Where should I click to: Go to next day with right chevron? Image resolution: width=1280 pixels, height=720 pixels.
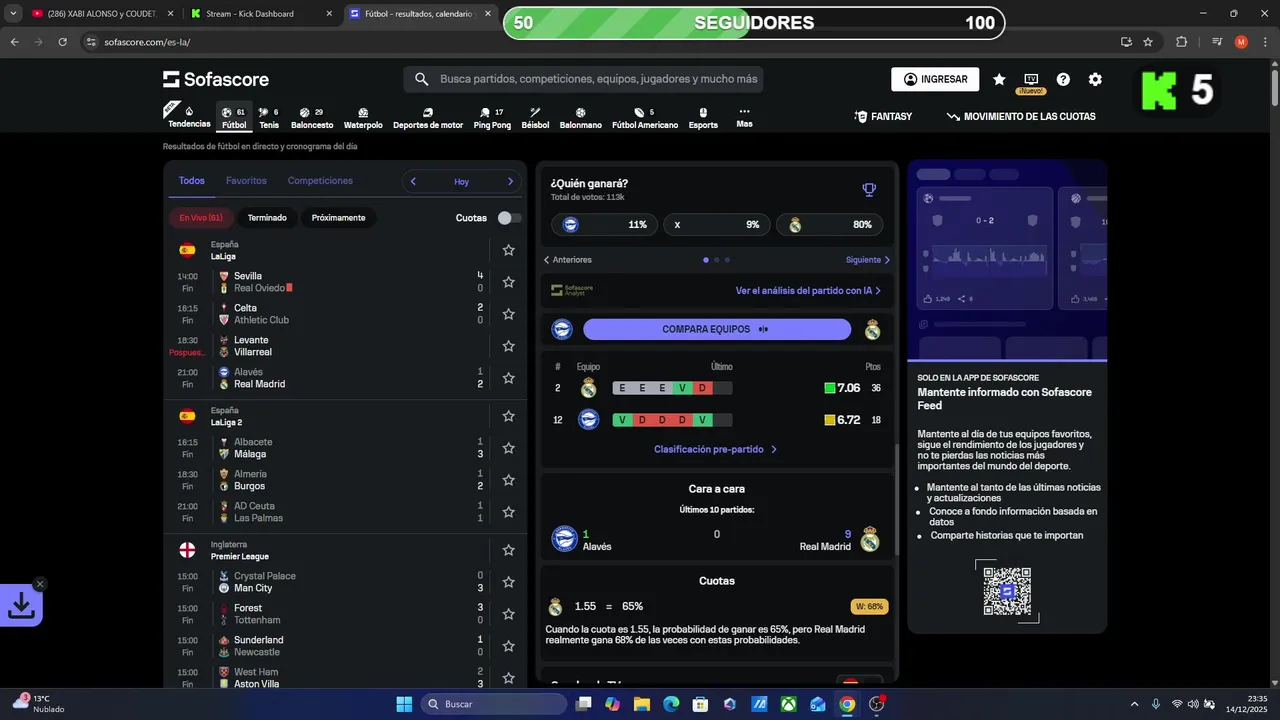point(510,181)
